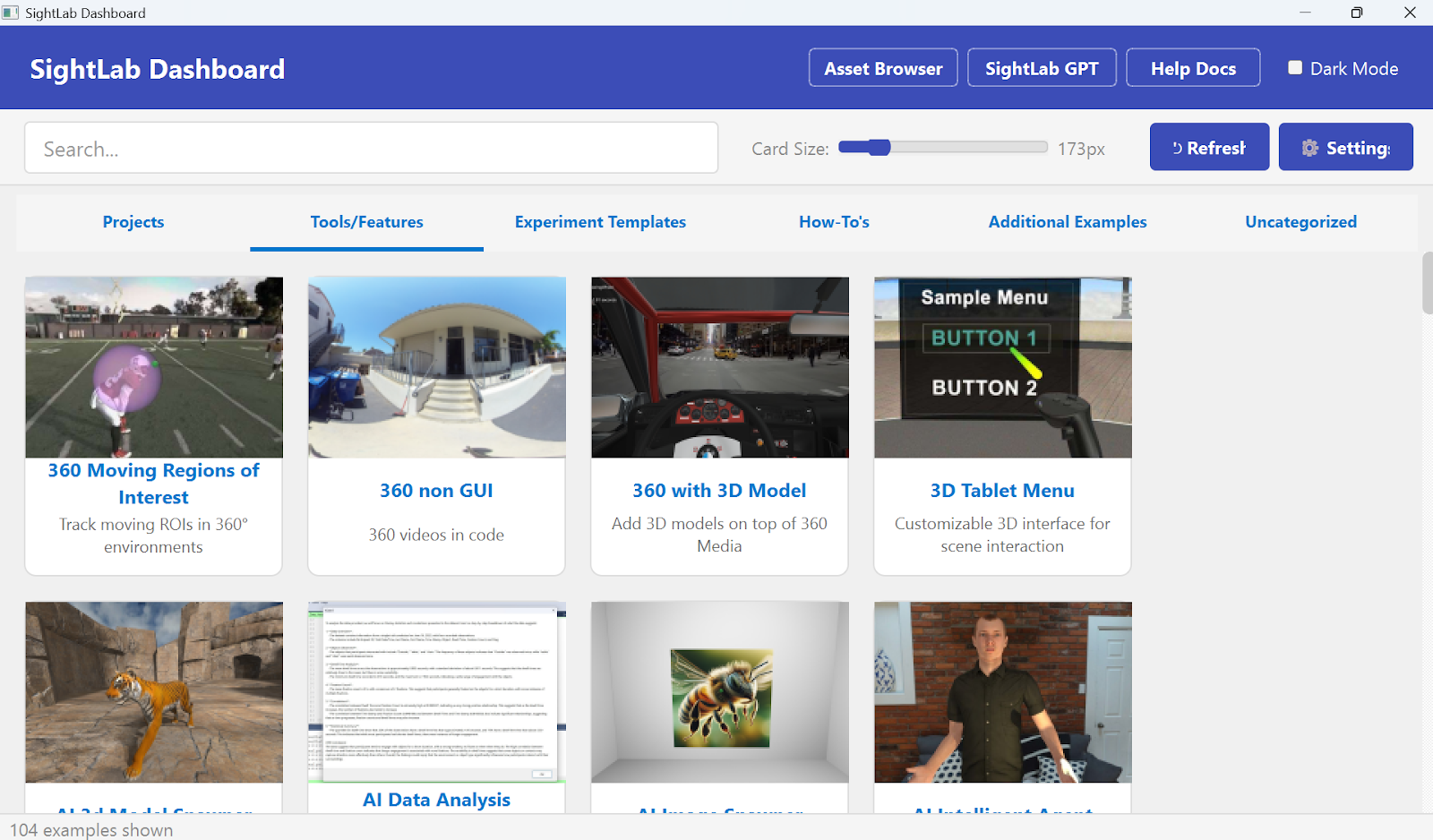Click the '360 non GUI' title
This screenshot has height=840, width=1433.
[x=436, y=491]
